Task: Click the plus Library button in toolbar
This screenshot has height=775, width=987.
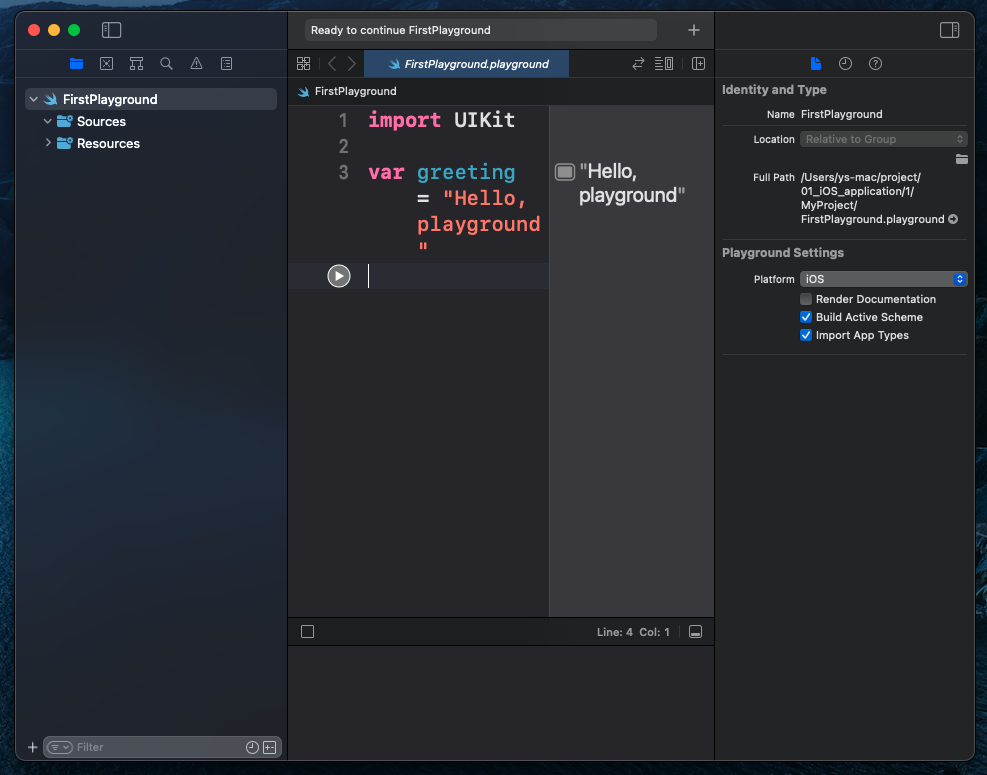Action: 694,30
